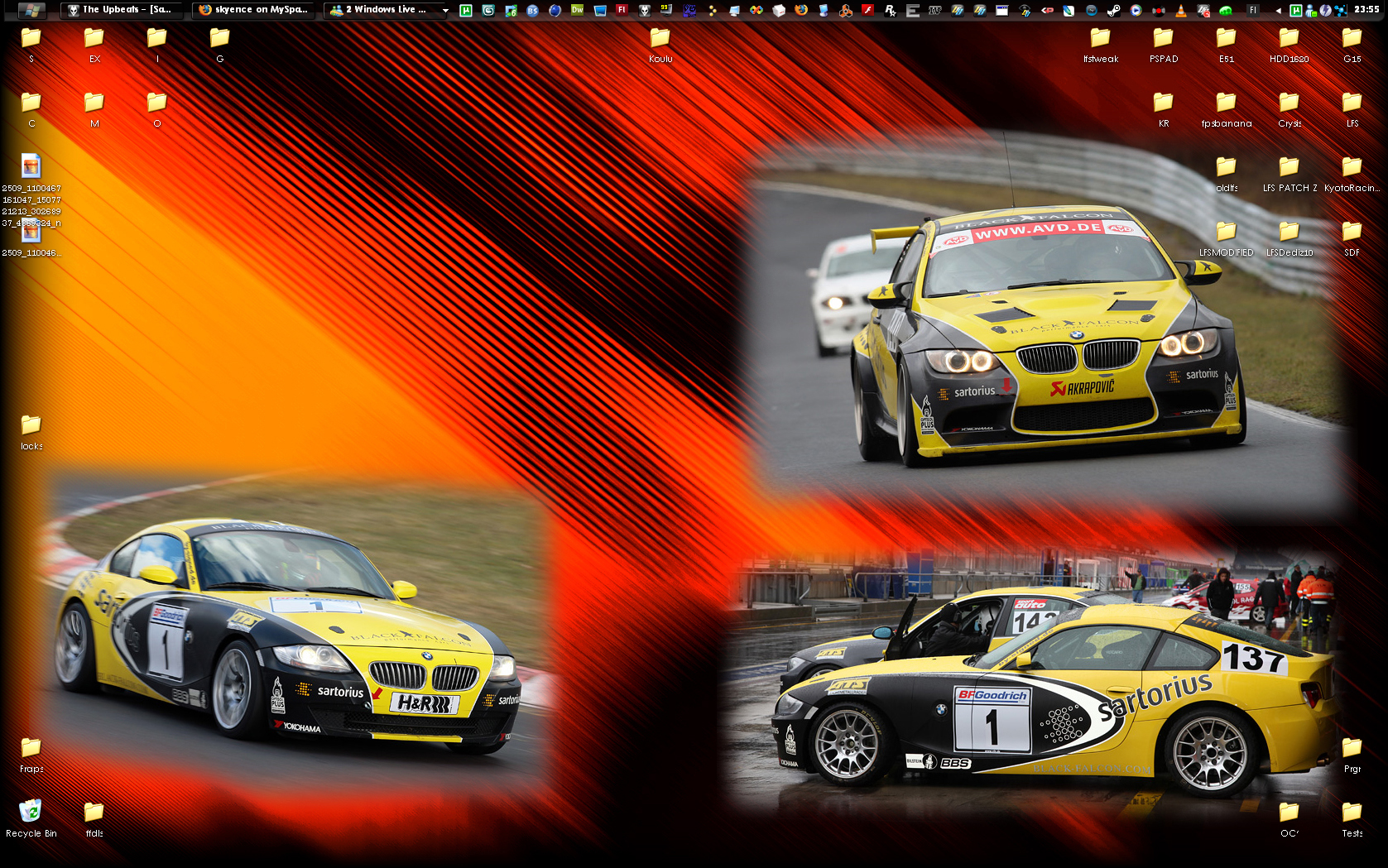Launch VLC media player cone icon
Screen dimensions: 1388x868
[x=1181, y=10]
